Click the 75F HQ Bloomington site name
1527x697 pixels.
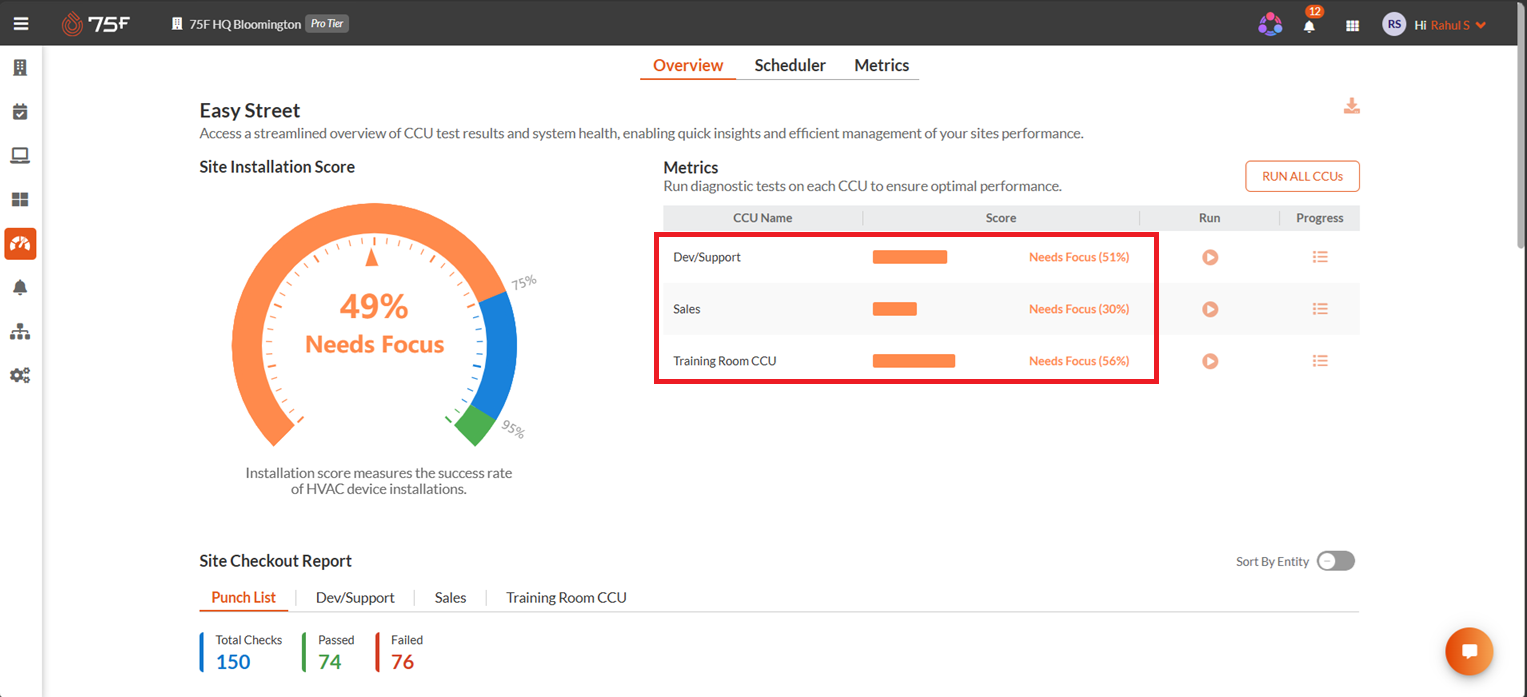[x=245, y=24]
